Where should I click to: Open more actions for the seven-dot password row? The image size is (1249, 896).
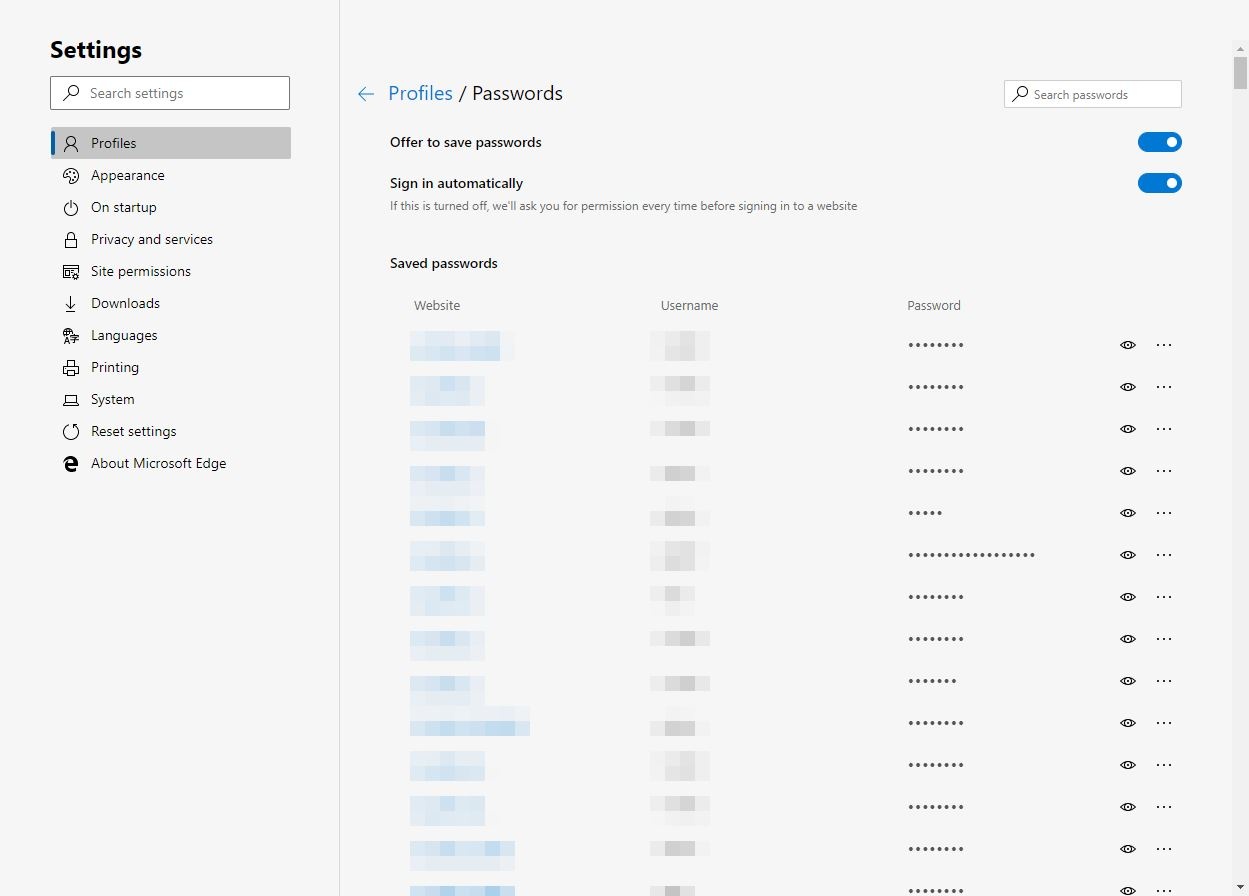pos(1164,681)
